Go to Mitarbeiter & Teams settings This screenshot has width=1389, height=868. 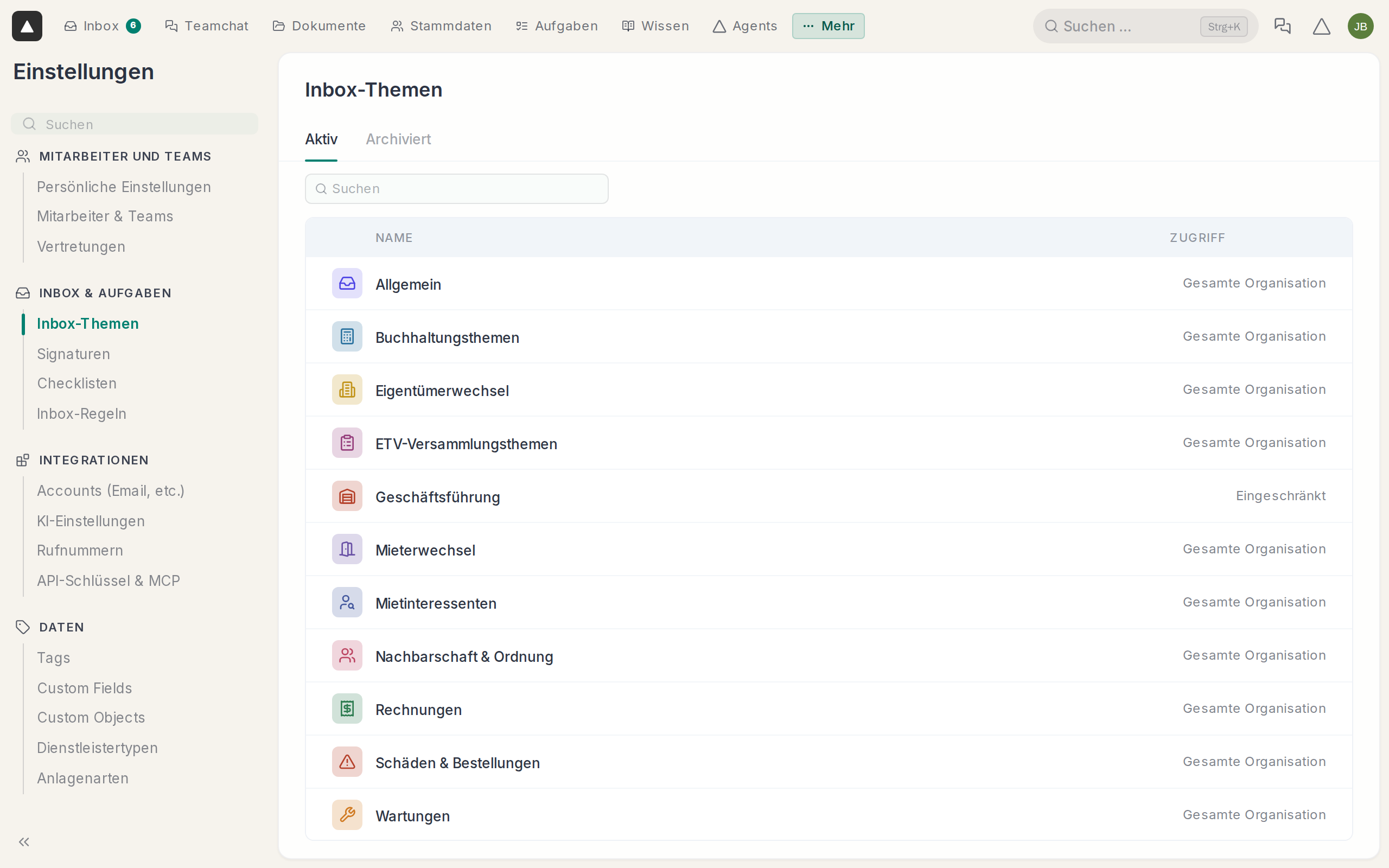[x=105, y=216]
